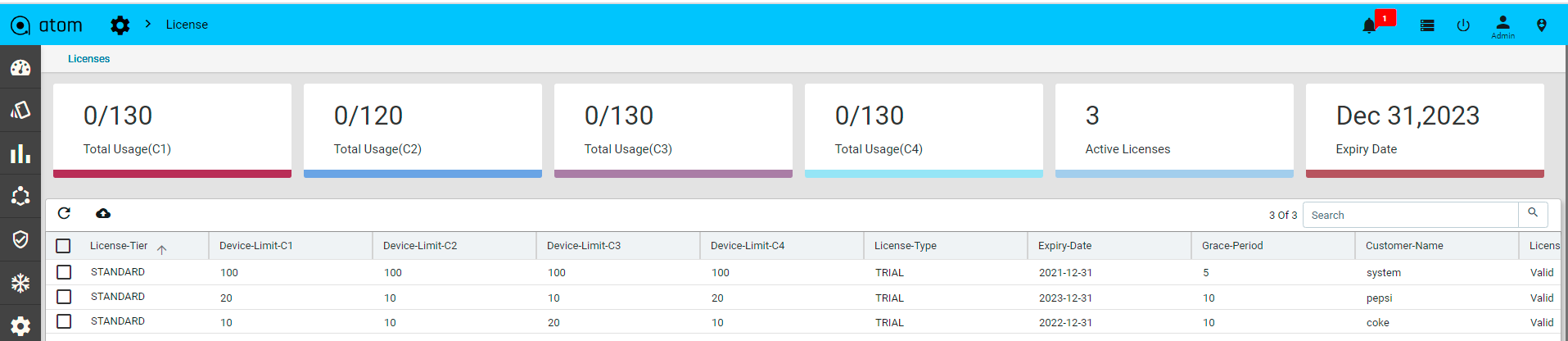Open the settings gear in breadcrumb
Viewport: 1568px width, 341px height.
[x=120, y=25]
